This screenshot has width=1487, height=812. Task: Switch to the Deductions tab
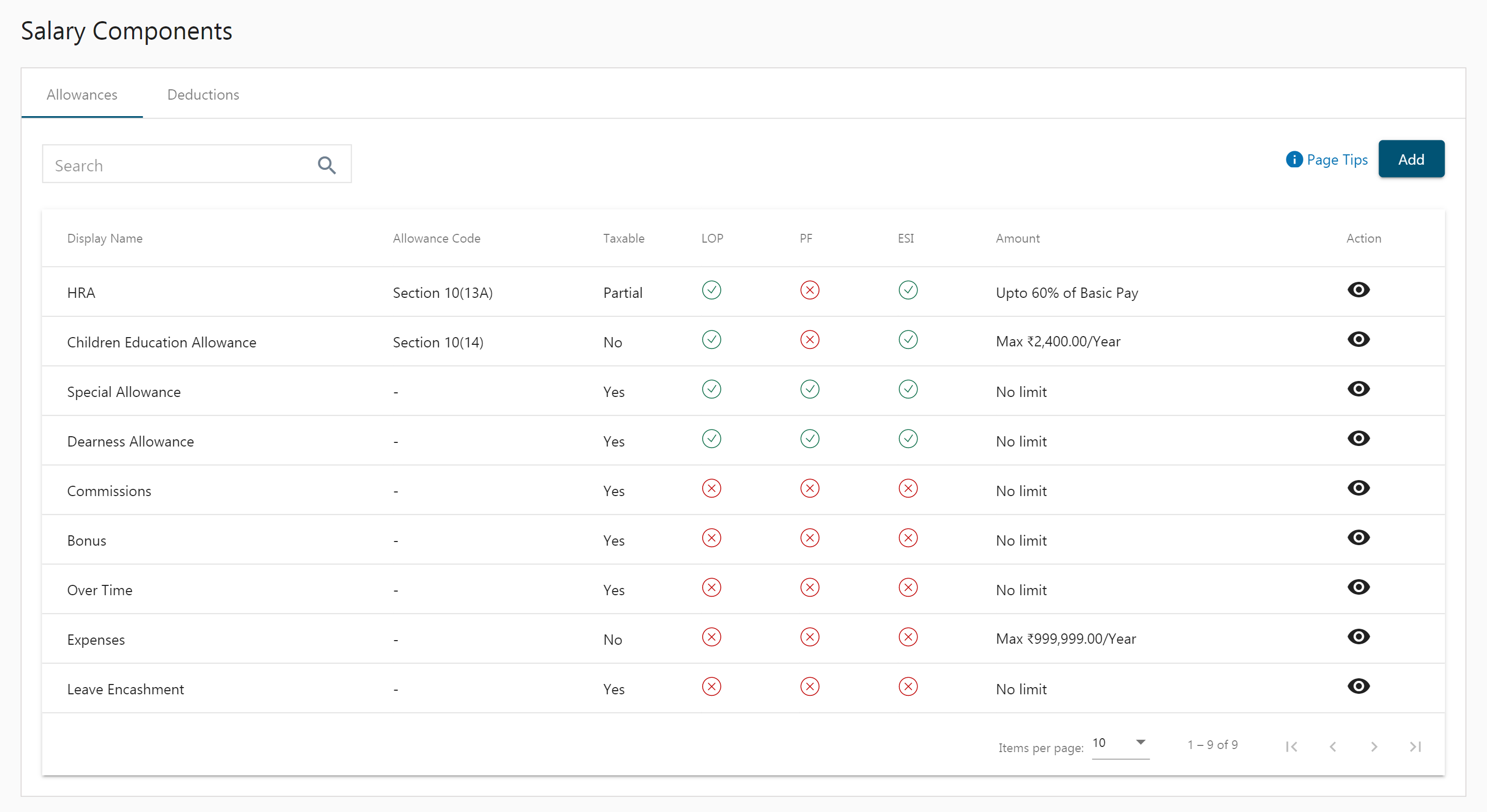pyautogui.click(x=203, y=94)
